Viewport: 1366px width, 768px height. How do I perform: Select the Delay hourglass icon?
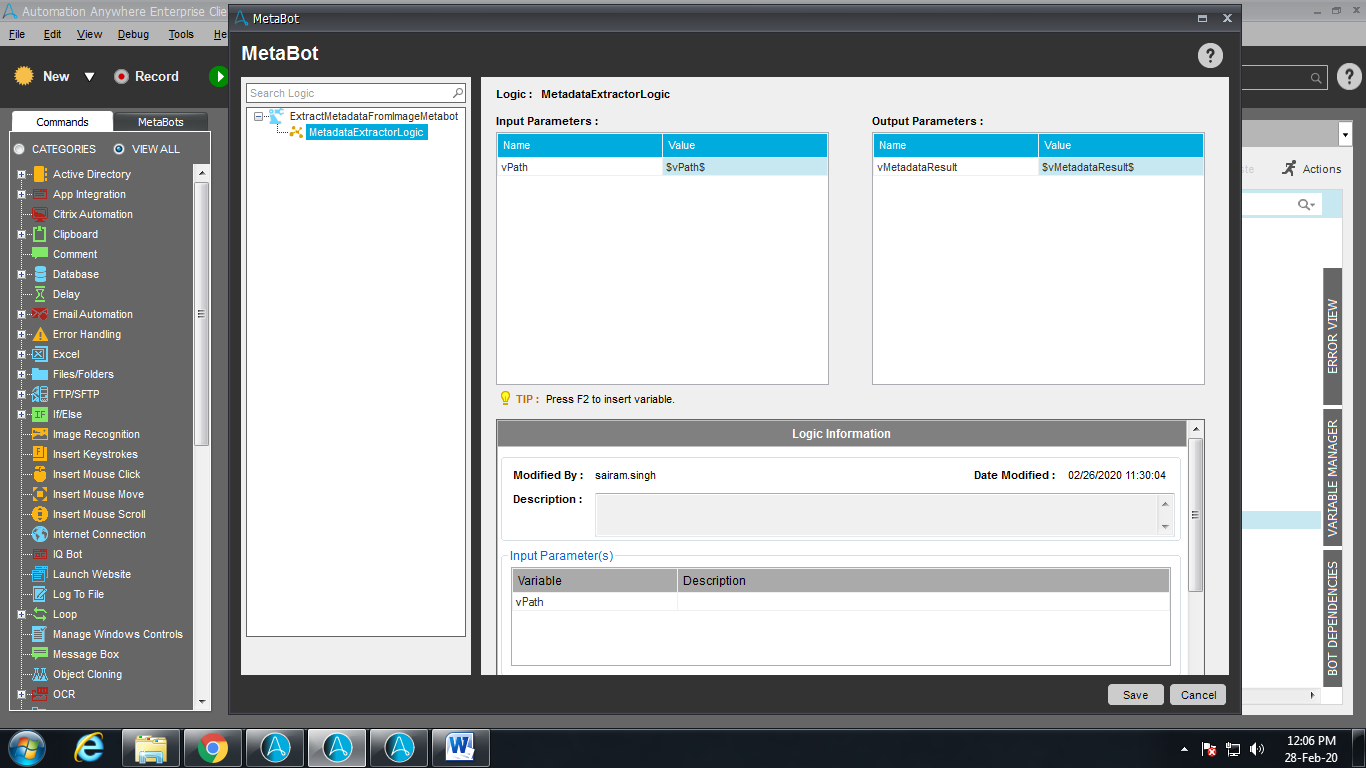(40, 294)
